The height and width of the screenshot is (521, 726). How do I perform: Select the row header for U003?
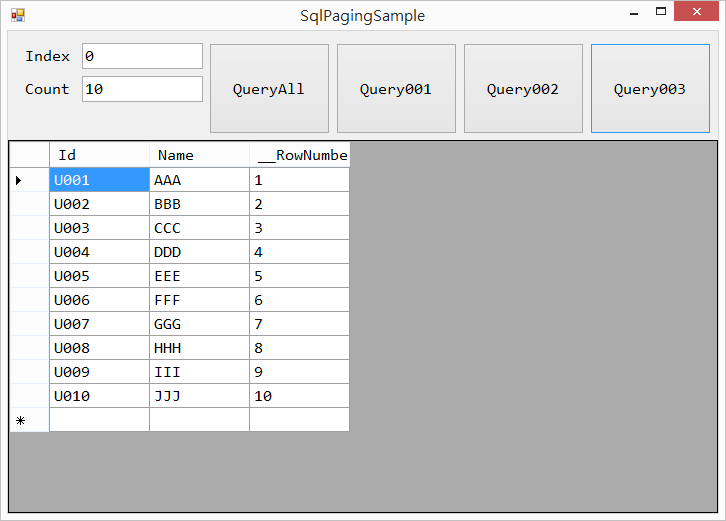tap(29, 228)
